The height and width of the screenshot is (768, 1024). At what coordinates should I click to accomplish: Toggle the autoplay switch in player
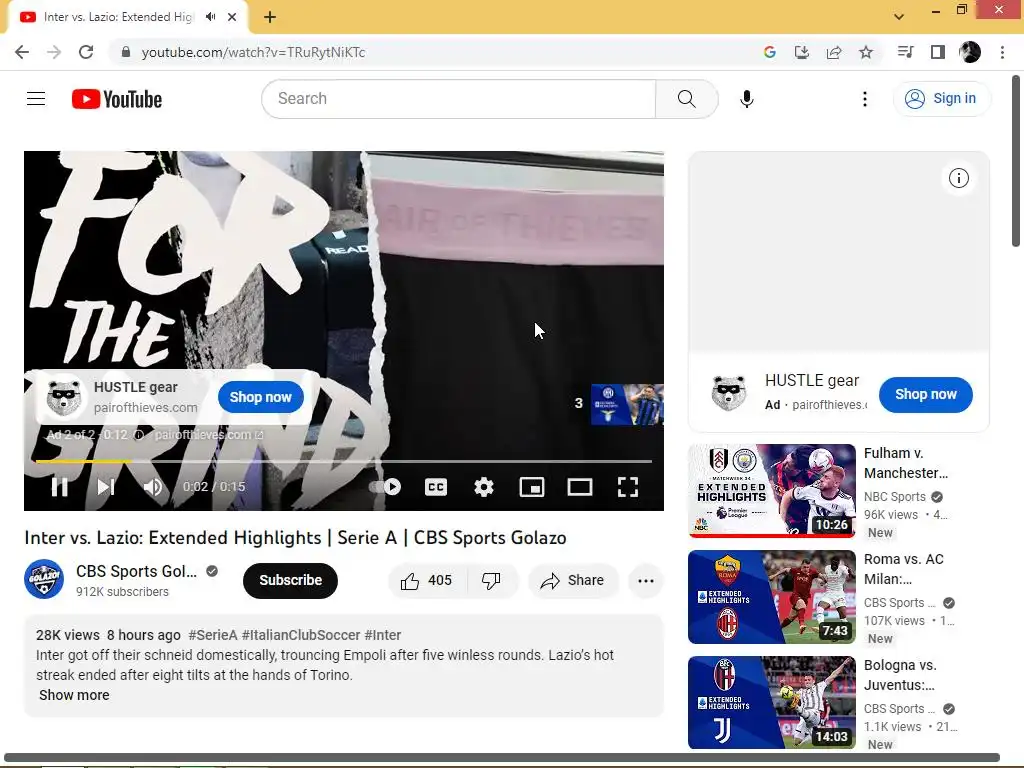pyautogui.click(x=387, y=487)
